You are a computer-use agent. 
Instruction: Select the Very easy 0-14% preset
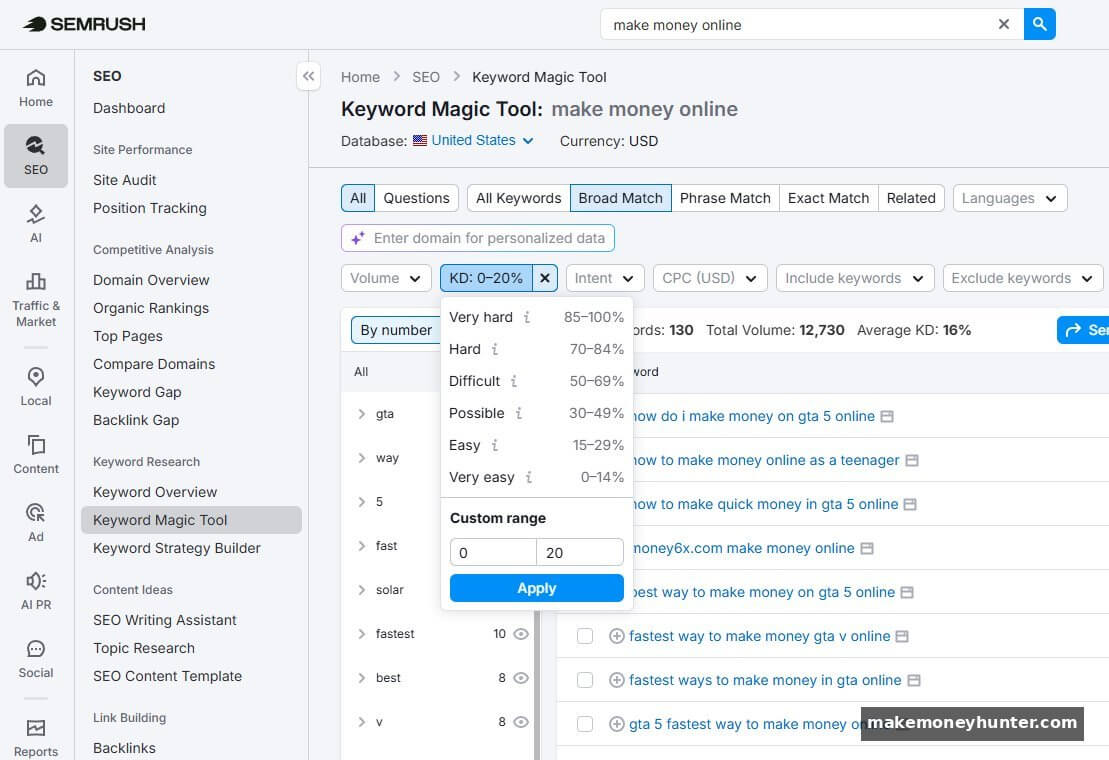pyautogui.click(x=536, y=477)
